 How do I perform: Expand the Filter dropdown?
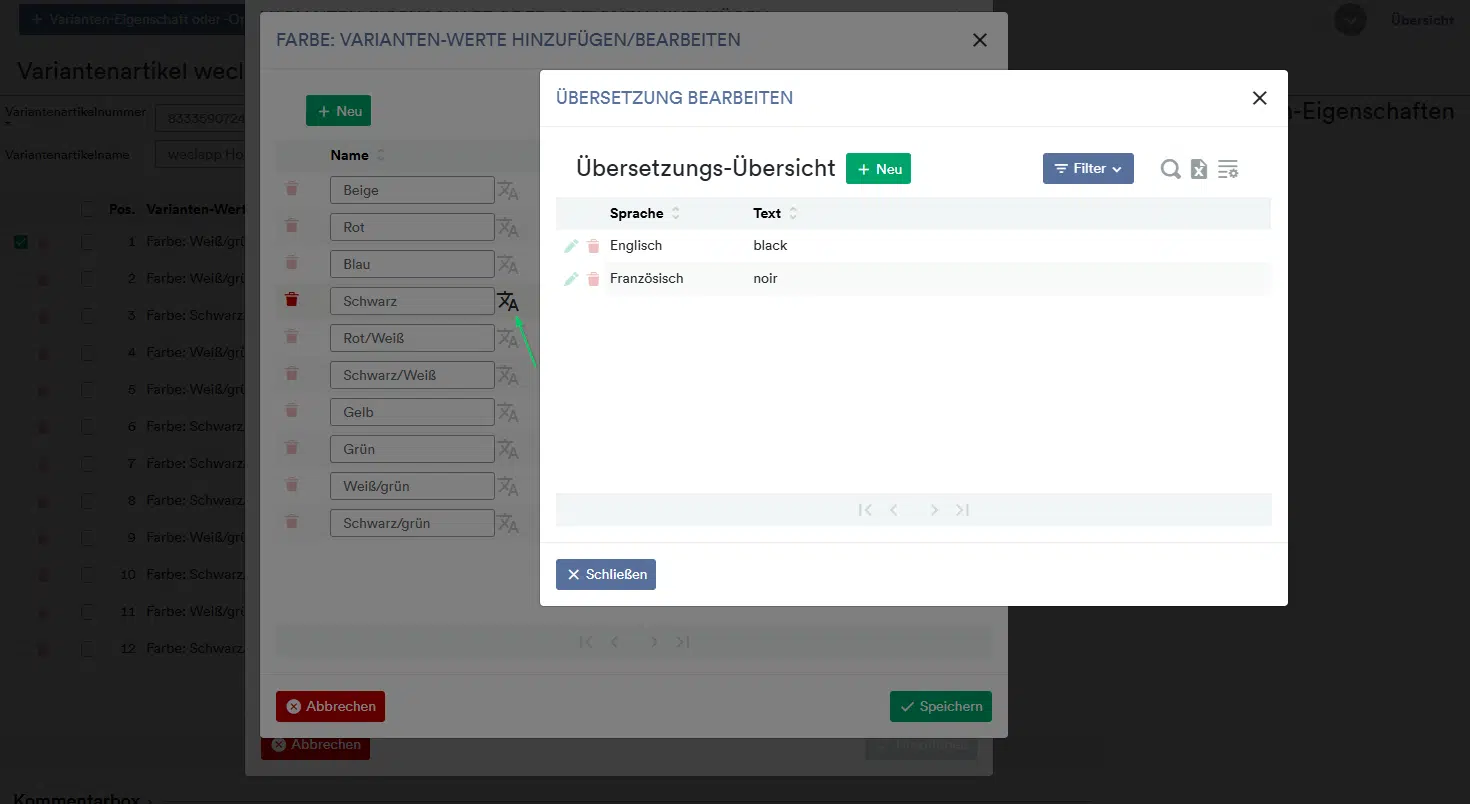pos(1088,169)
